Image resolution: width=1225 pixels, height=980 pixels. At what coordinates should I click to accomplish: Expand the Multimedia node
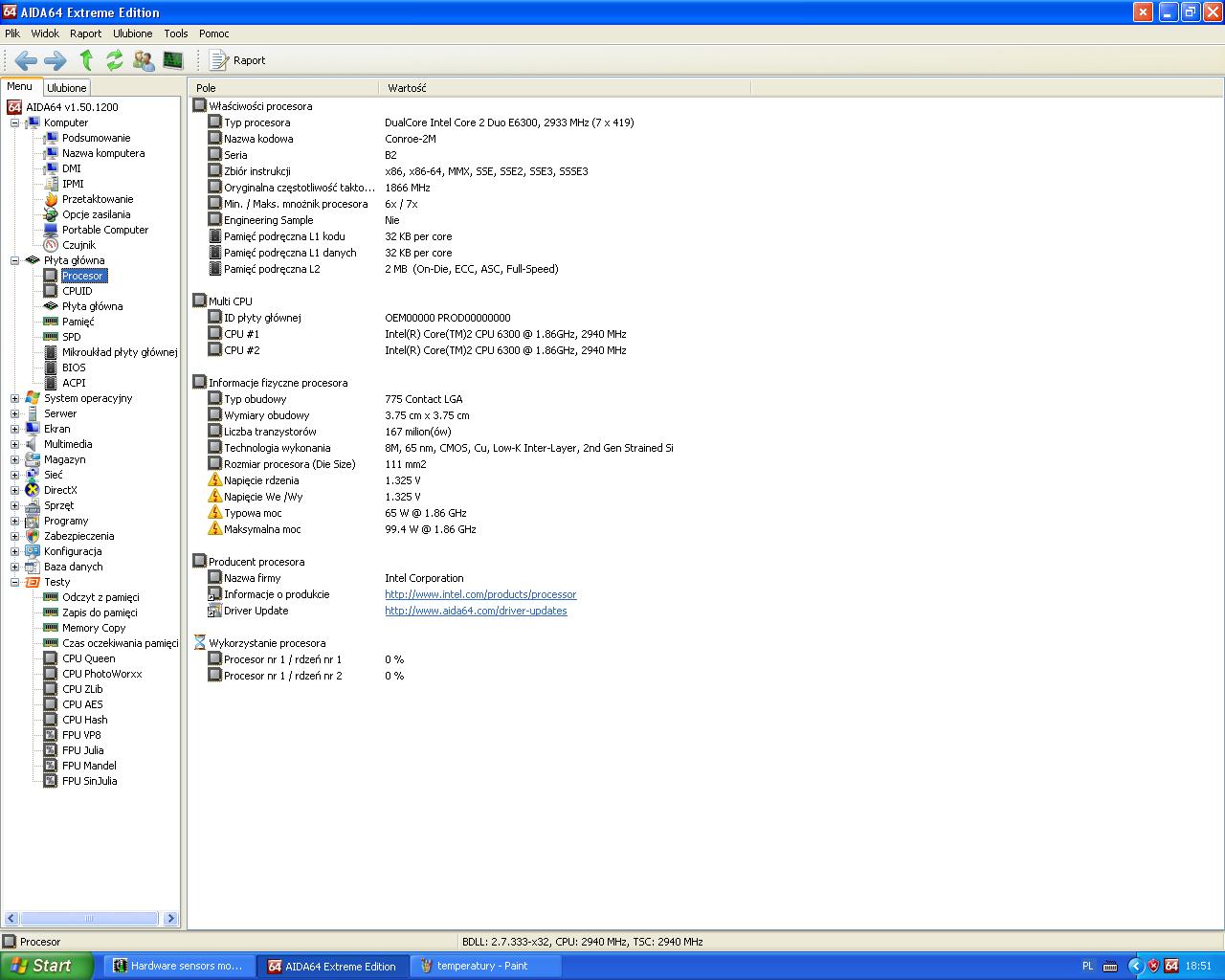pos(14,444)
